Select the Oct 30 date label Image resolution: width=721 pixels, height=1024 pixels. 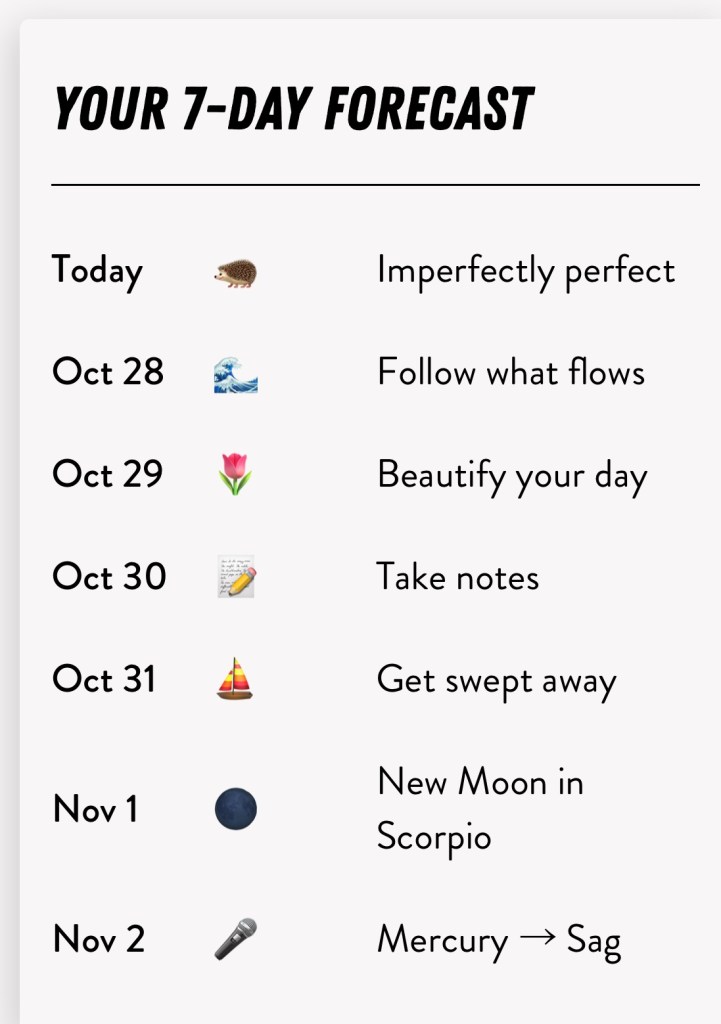[x=108, y=576]
